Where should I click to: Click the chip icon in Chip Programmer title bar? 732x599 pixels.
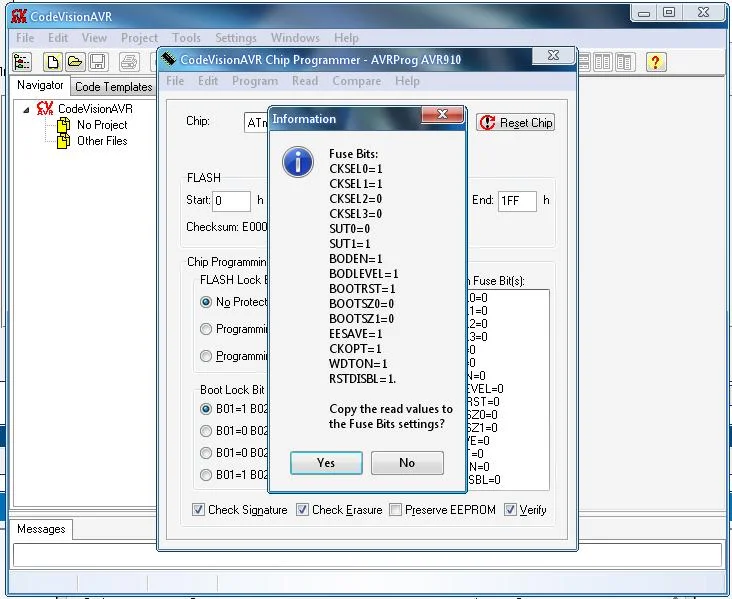click(x=168, y=59)
